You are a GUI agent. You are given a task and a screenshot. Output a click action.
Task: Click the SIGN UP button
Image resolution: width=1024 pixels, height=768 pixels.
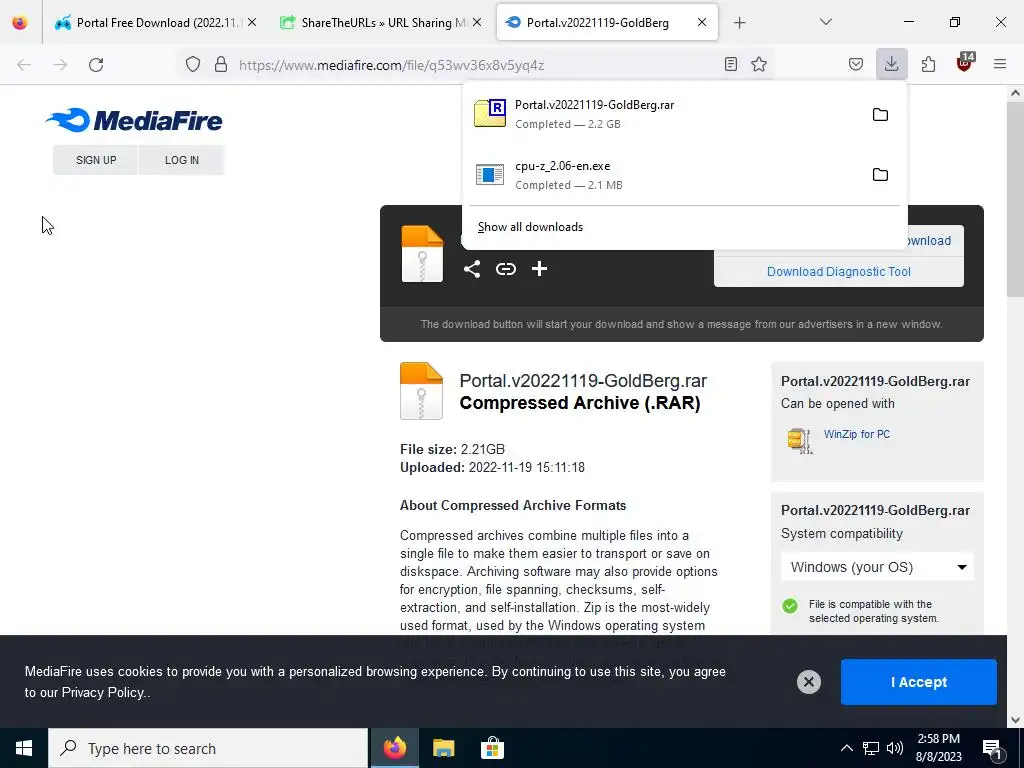[x=96, y=160]
